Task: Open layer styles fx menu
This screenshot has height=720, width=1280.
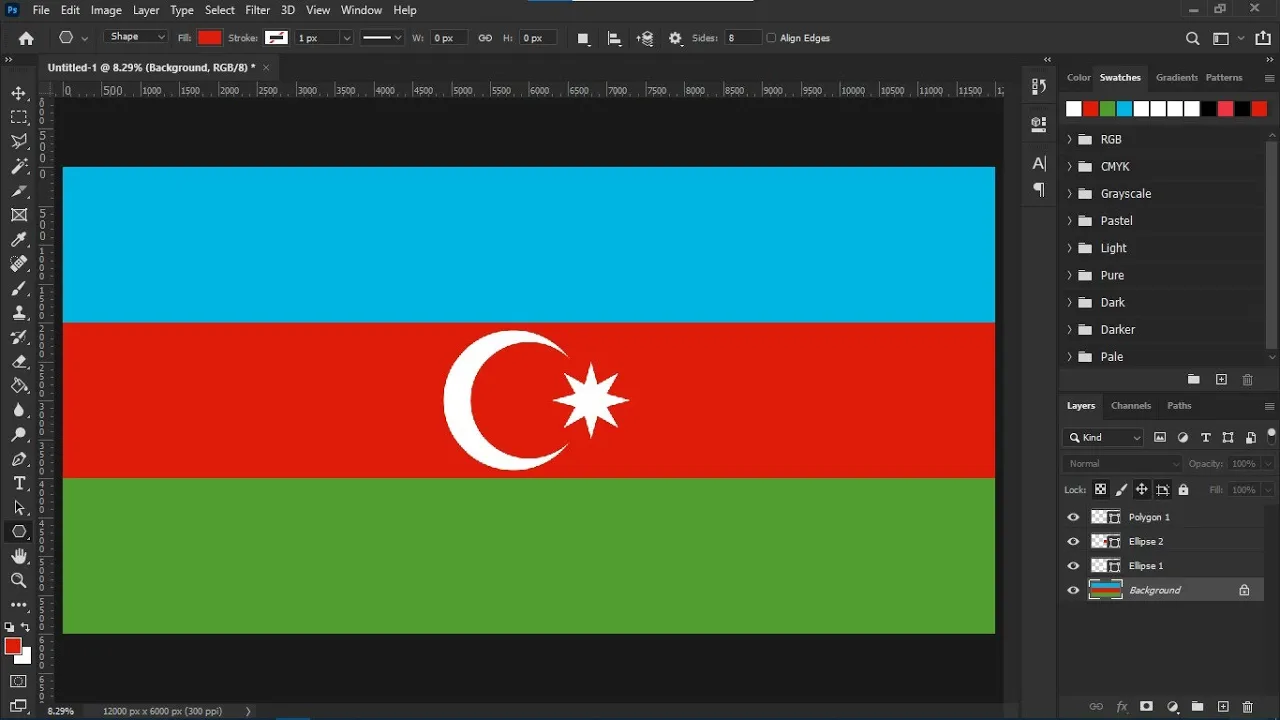Action: 1121,707
